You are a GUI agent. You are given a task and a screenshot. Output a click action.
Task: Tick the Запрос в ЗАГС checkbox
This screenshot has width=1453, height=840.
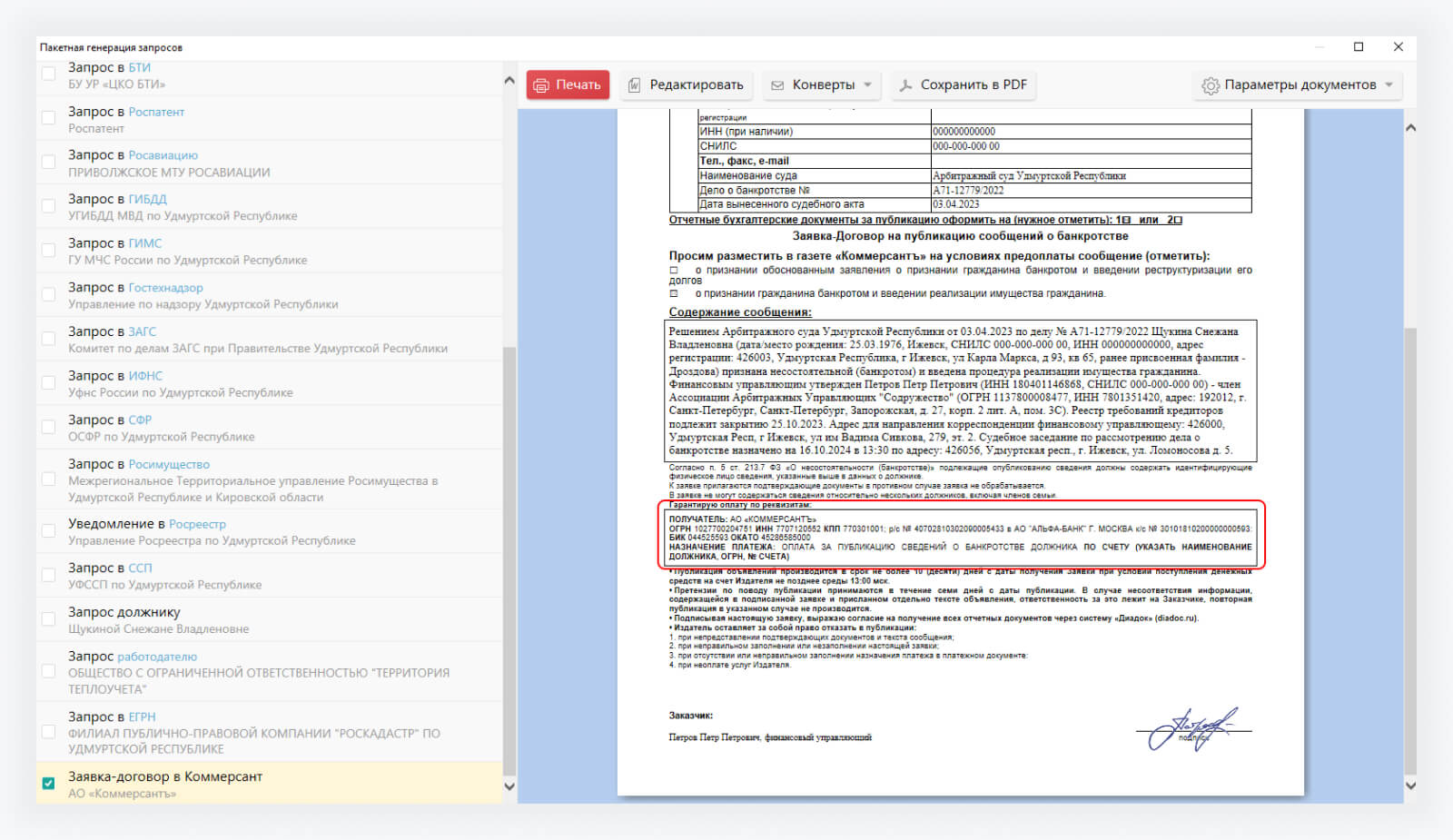point(49,339)
